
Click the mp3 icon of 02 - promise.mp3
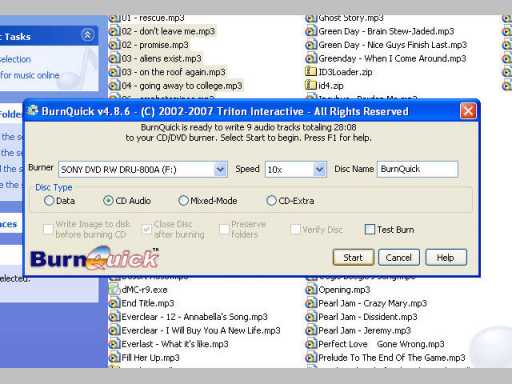[114, 45]
